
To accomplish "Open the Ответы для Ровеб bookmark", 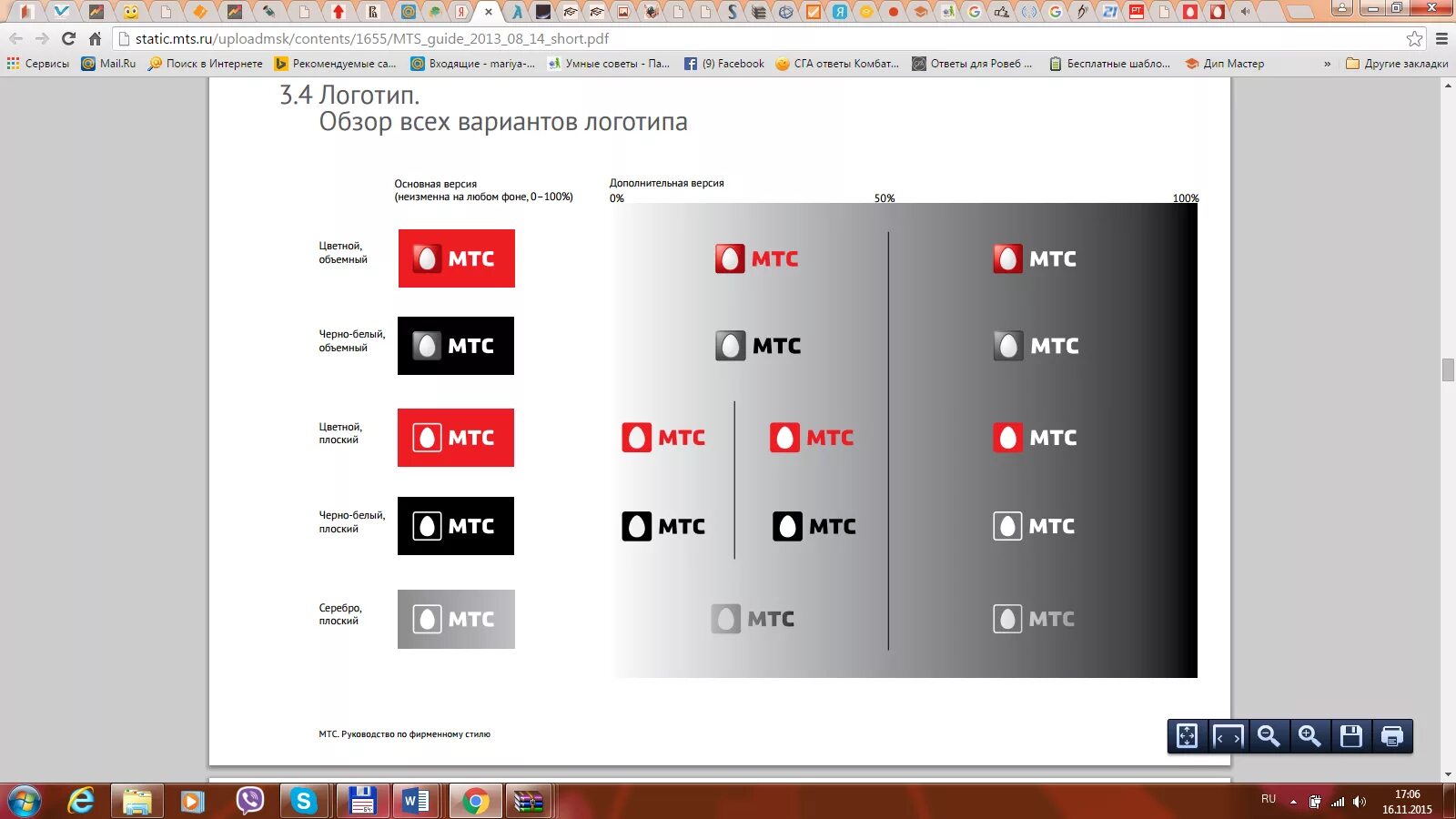I will coord(973,64).
